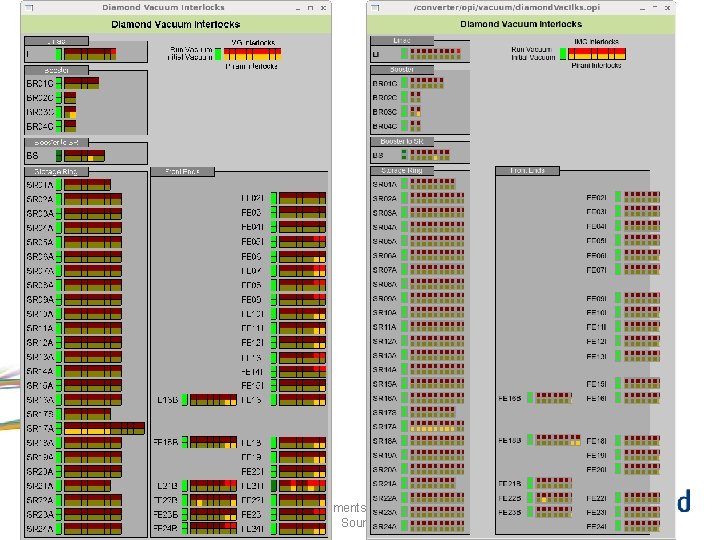
Task: Click interlock summary bar above Pirani Interlocks, left window
Action: (252, 54)
